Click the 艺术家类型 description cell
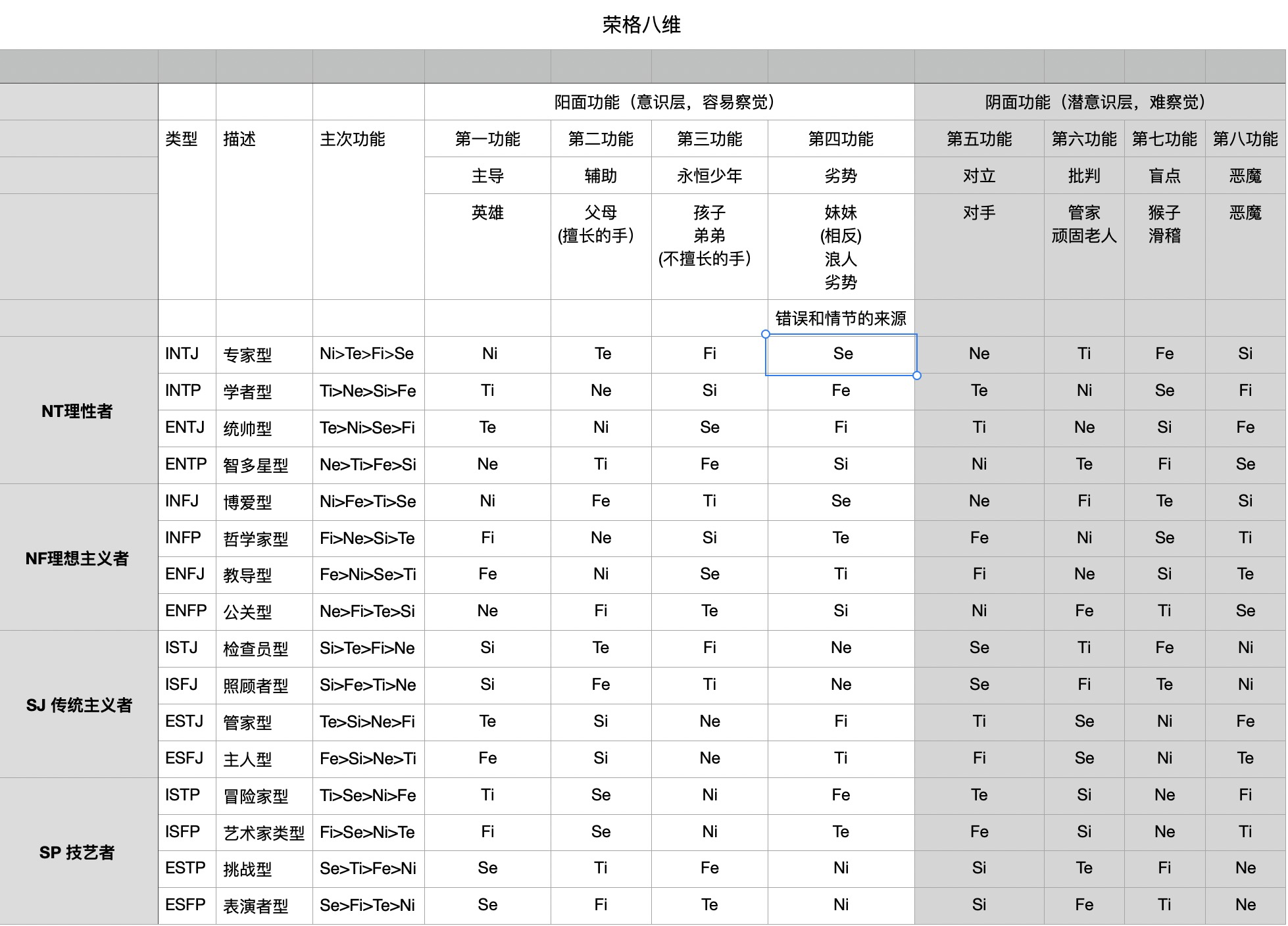Screen dimensions: 1288x926 (264, 833)
